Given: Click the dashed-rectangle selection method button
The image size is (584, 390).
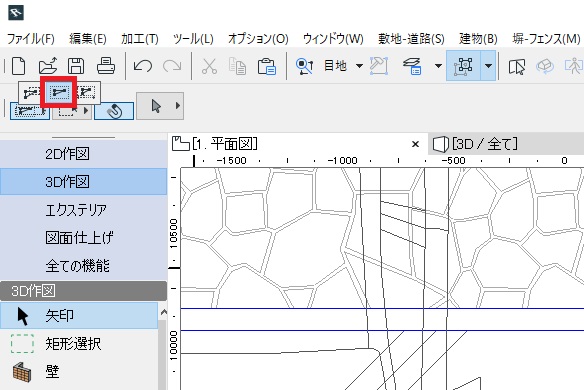Looking at the screenshot, I should [67, 111].
